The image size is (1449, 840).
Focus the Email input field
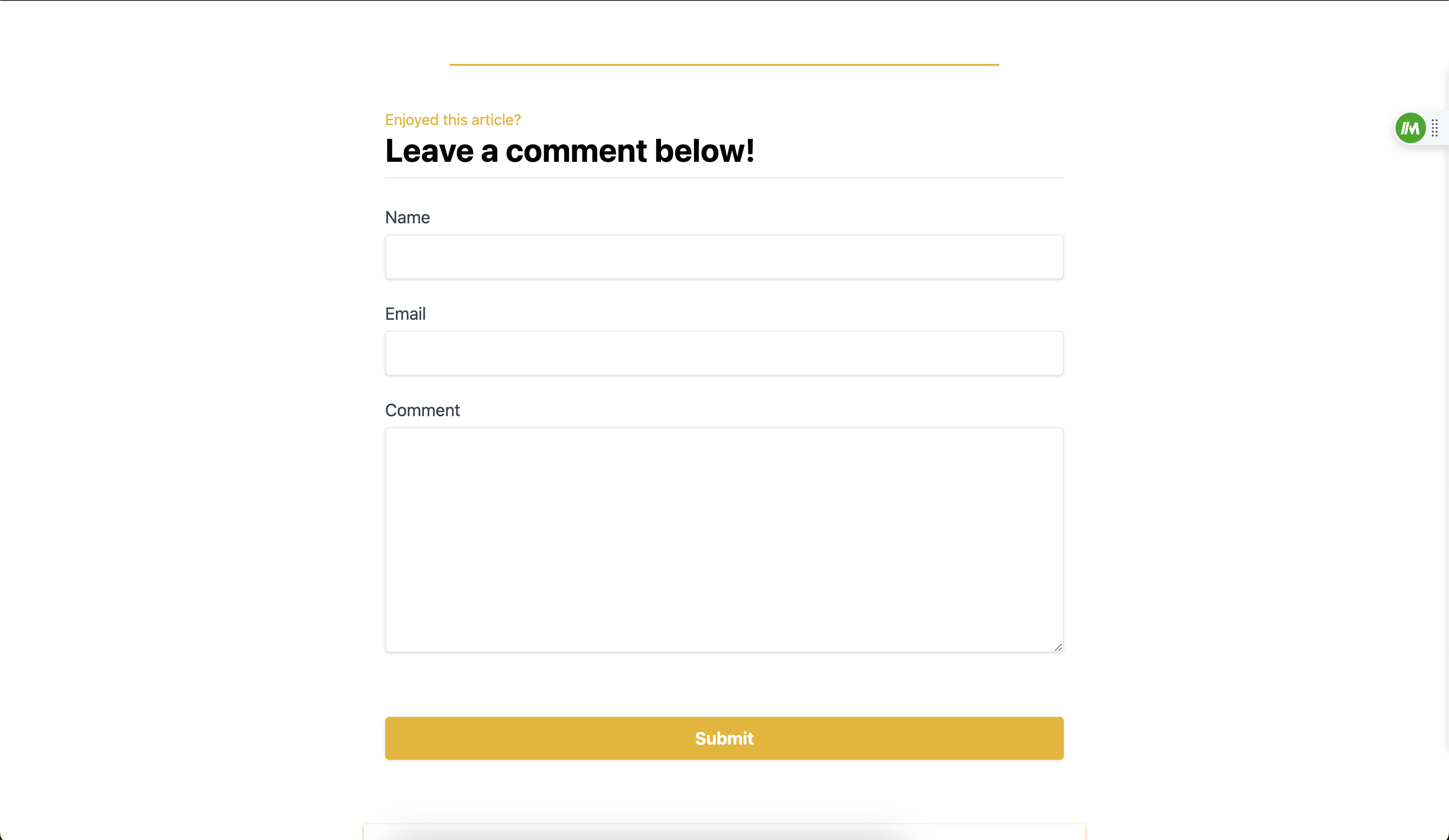(724, 353)
